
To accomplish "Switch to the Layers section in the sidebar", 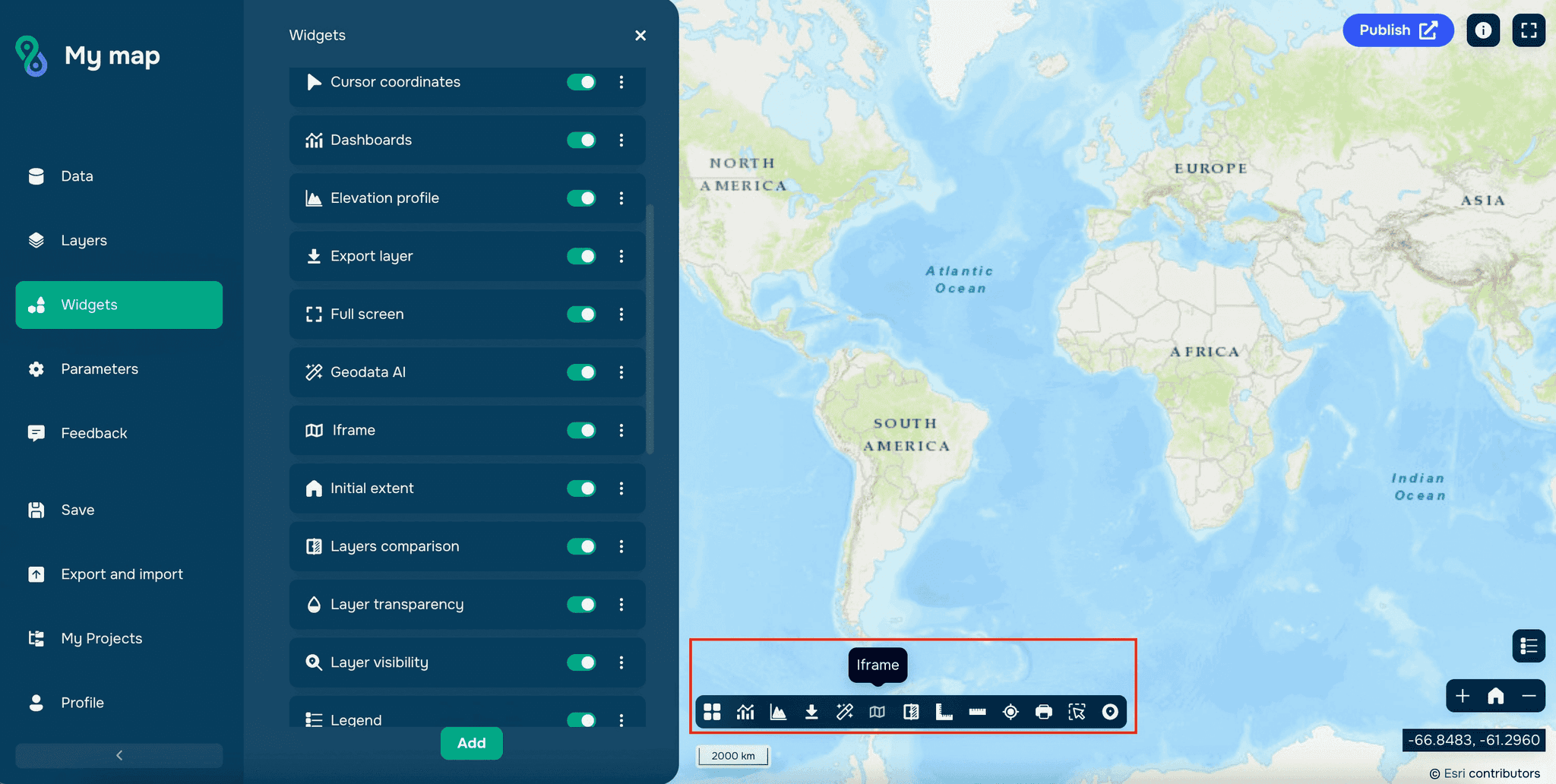I will pos(84,240).
